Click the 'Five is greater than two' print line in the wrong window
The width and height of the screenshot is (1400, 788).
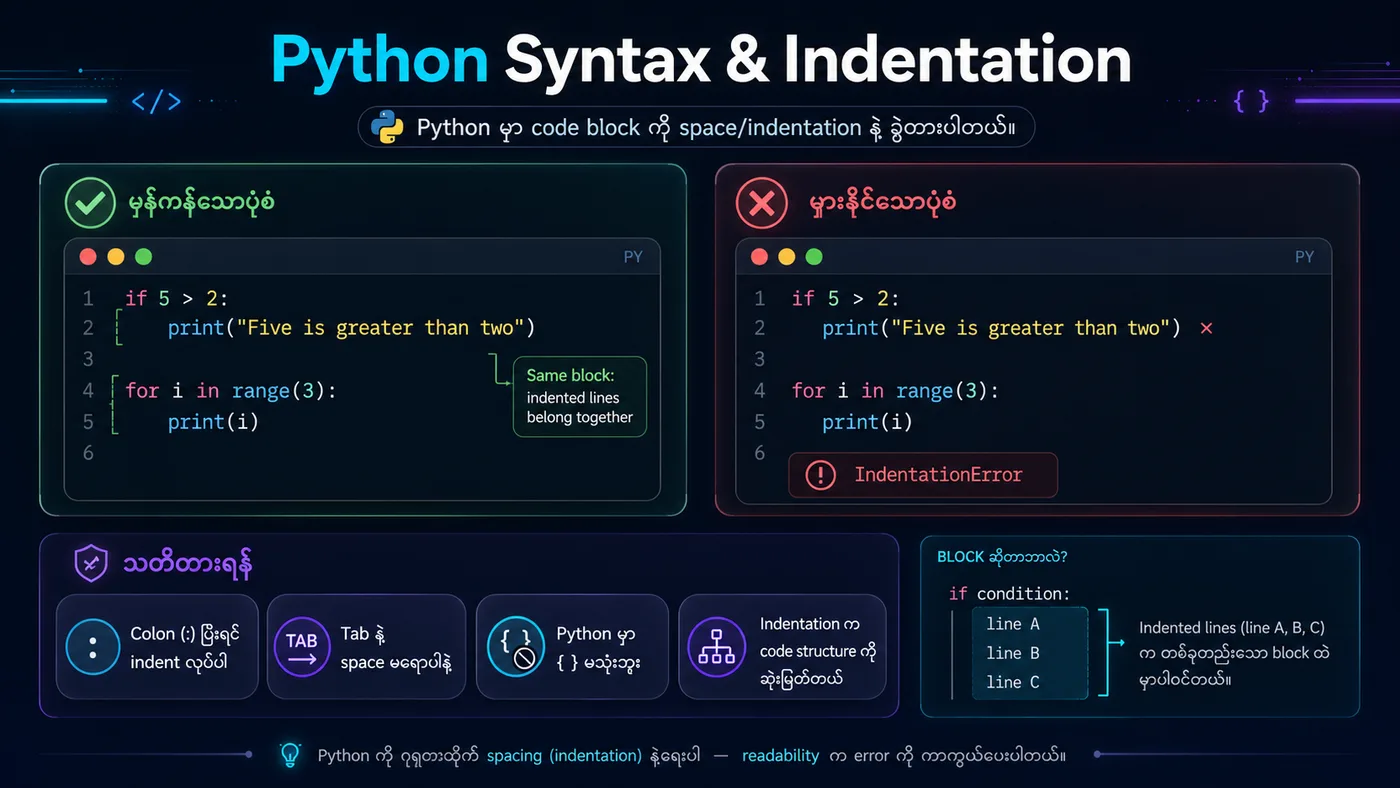tap(1002, 328)
